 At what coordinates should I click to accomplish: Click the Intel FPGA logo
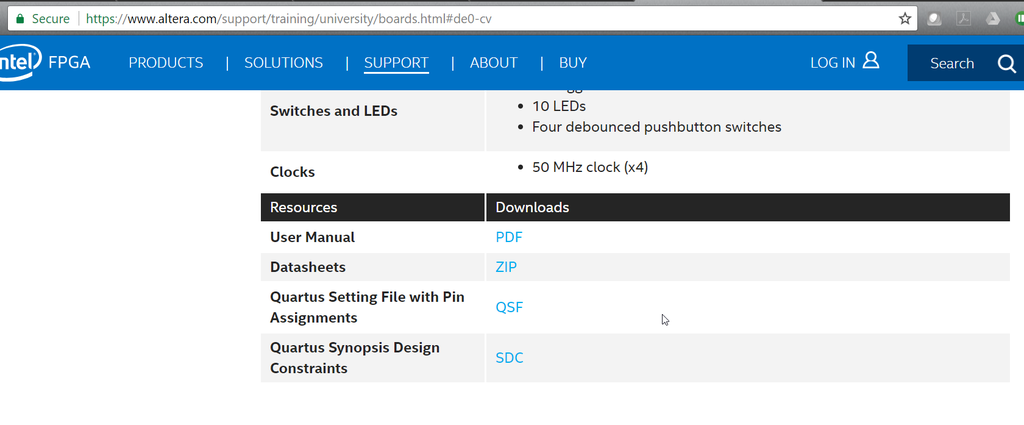pyautogui.click(x=45, y=63)
